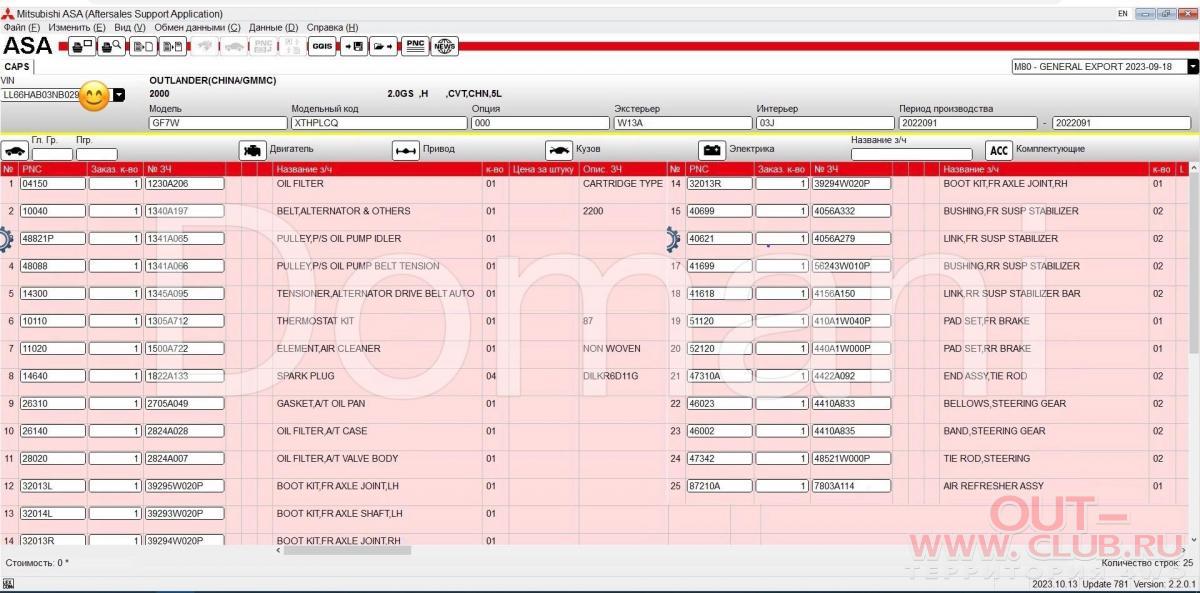Click the open-folder export icon
Image resolution: width=1200 pixels, height=593 pixels.
[383, 46]
